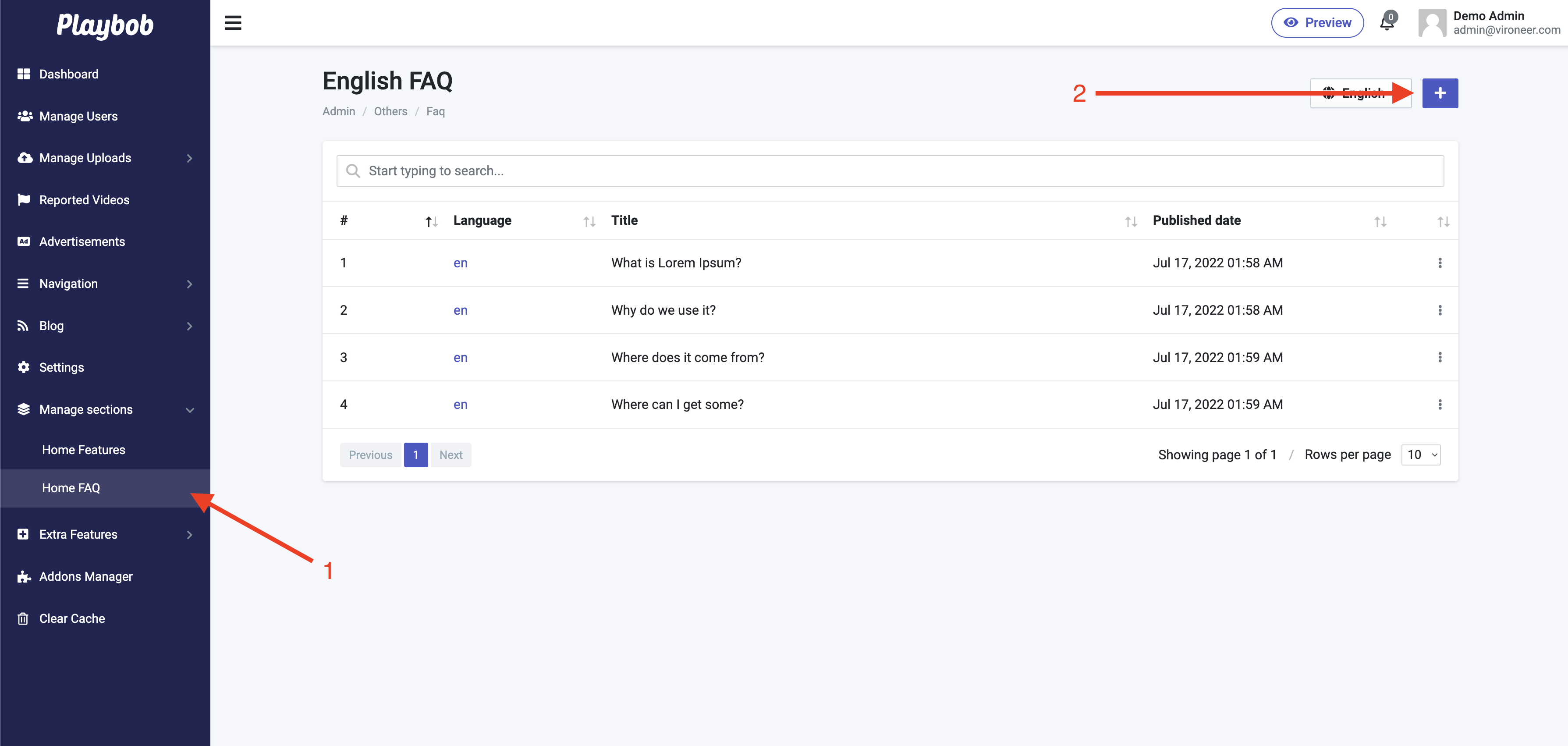The image size is (1568, 746).
Task: Click the Clear Cache trash item
Action: tap(72, 619)
